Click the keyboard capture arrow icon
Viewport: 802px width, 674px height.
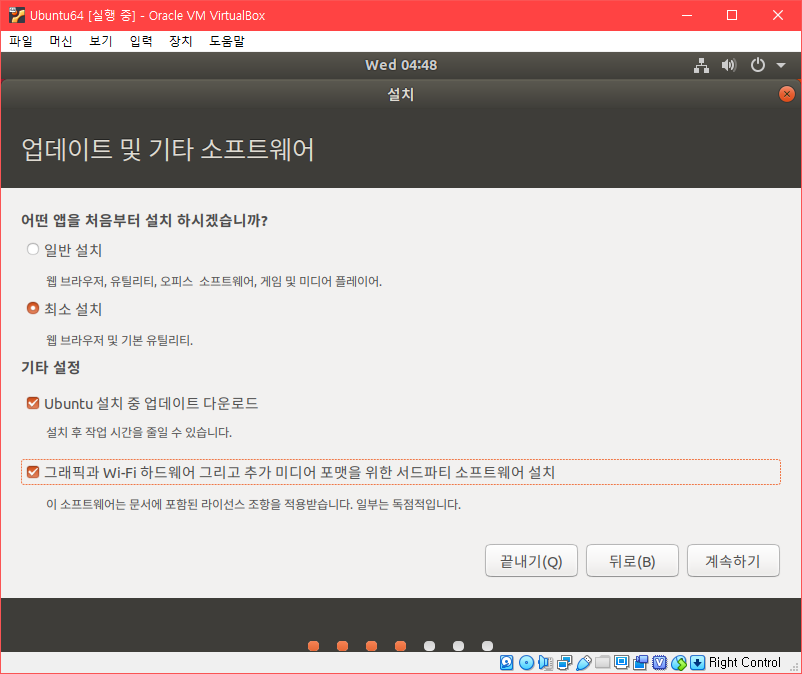pyautogui.click(x=697, y=662)
